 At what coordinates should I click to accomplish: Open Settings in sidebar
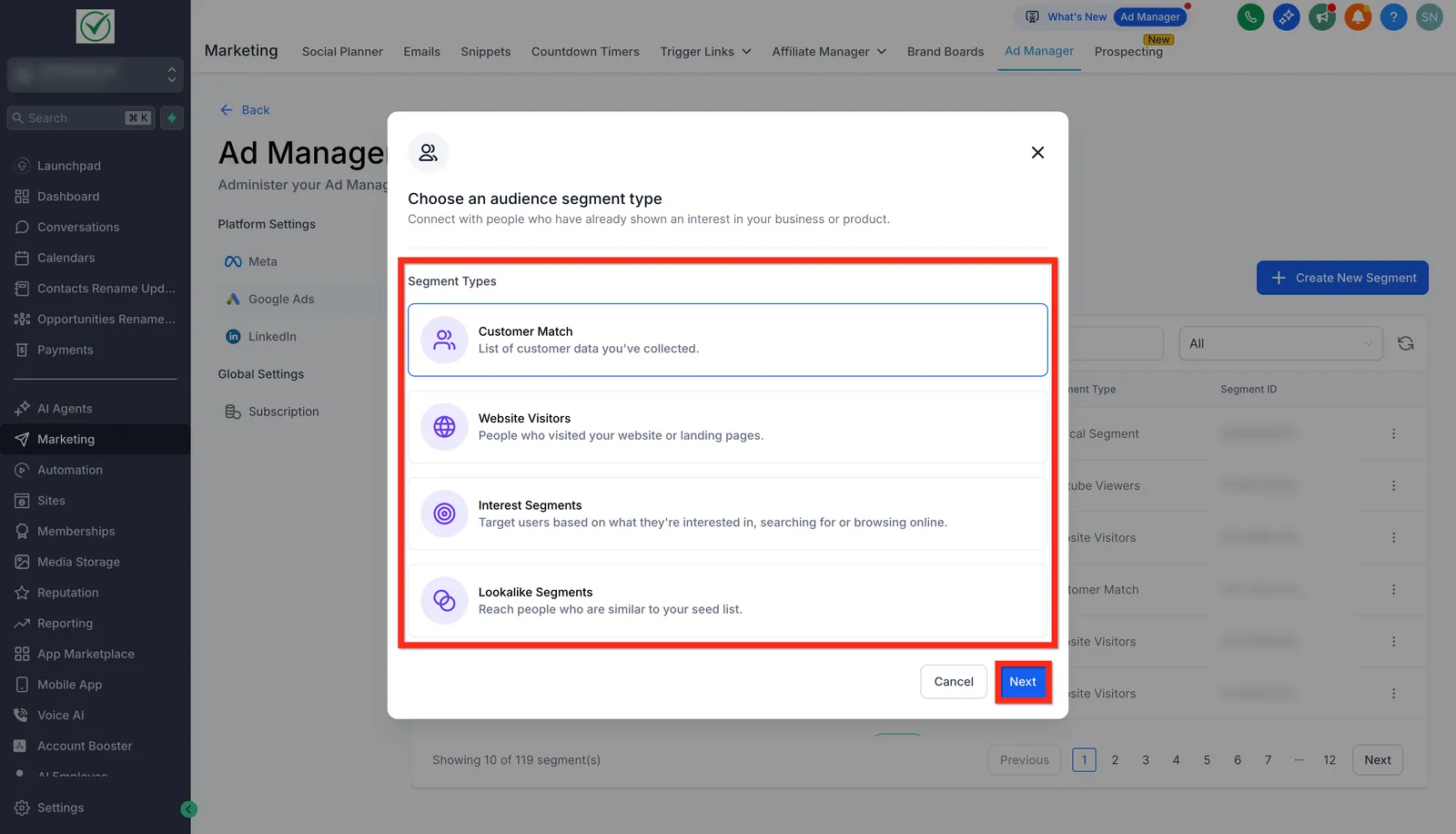(x=60, y=808)
